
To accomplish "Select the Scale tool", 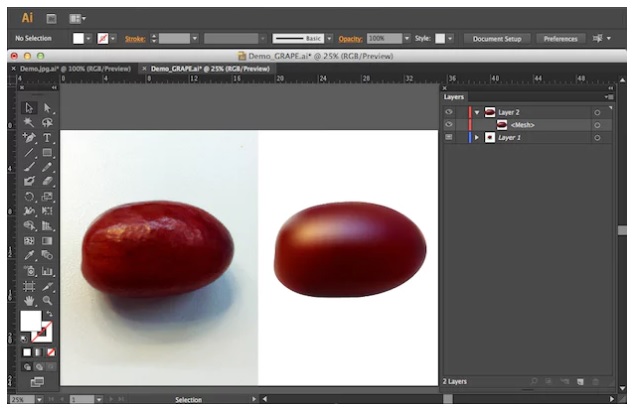I will click(47, 197).
